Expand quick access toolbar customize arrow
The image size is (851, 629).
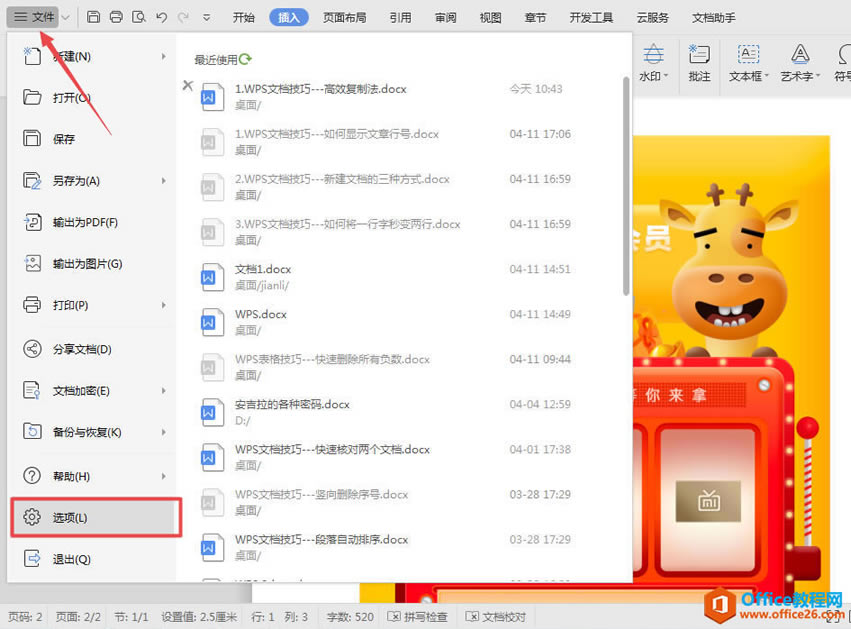pyautogui.click(x=207, y=18)
